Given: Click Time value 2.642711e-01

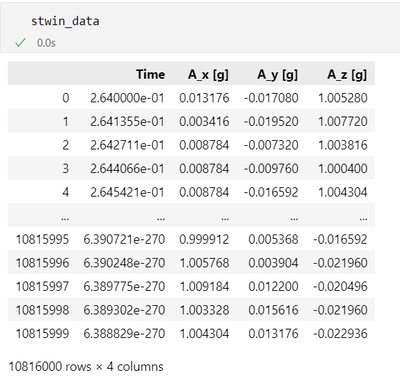Looking at the screenshot, I should (127, 145).
